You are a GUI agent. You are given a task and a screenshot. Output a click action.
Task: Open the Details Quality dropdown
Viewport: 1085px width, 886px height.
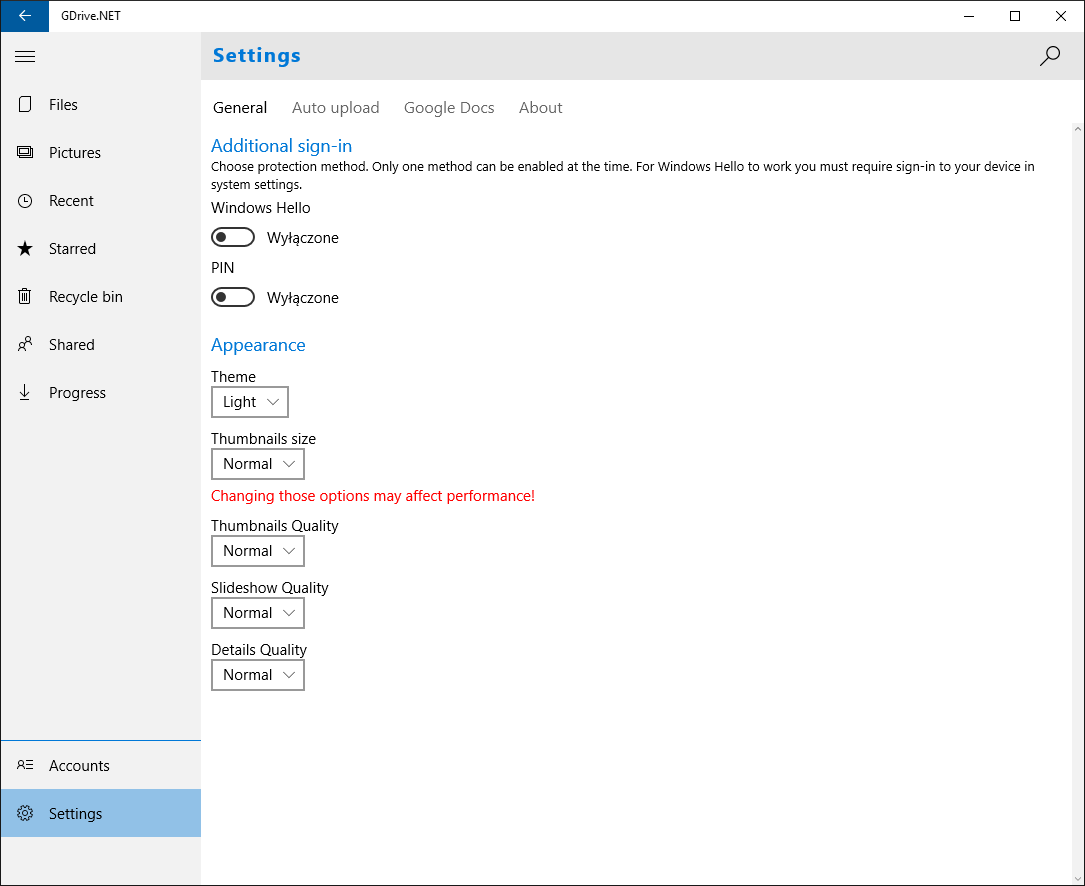point(257,675)
